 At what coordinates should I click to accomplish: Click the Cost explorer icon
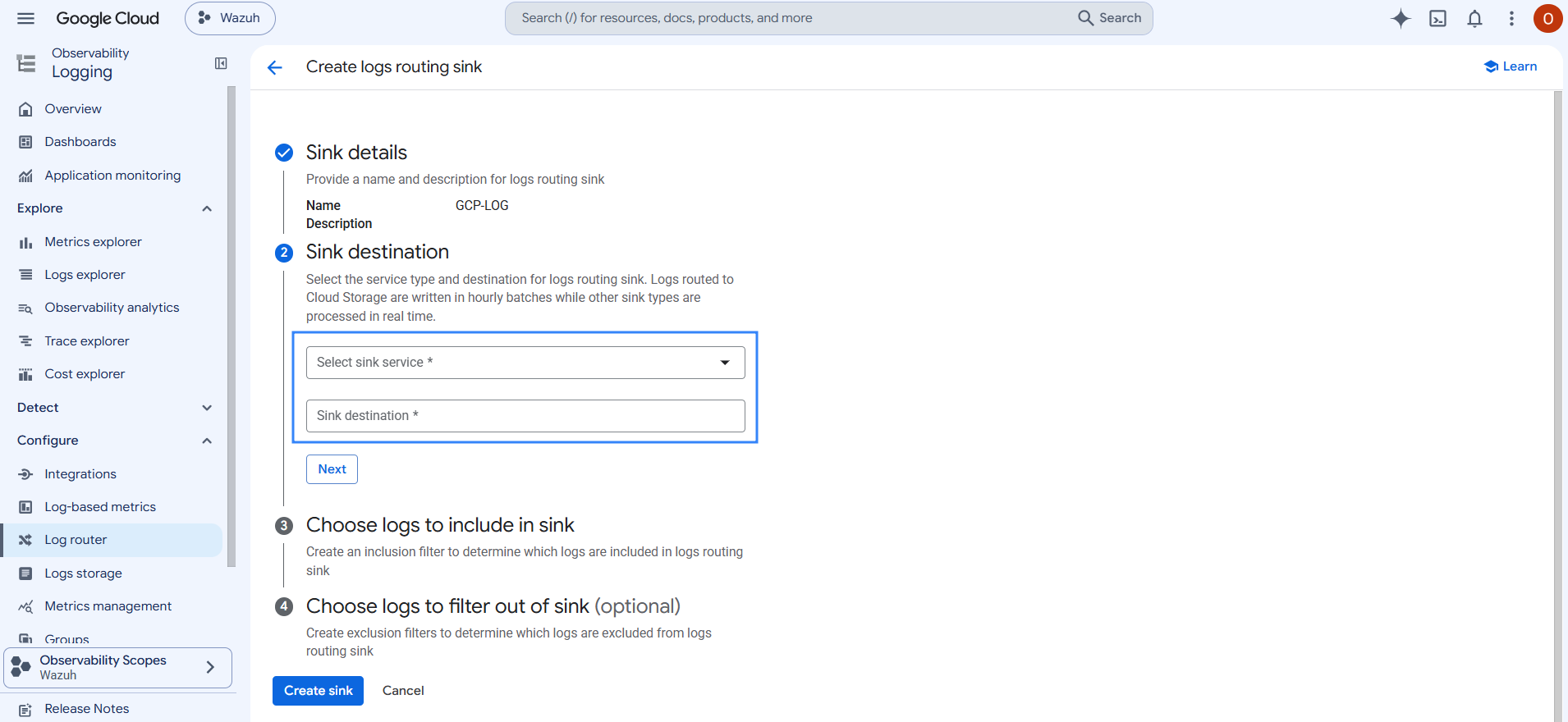pyautogui.click(x=26, y=374)
